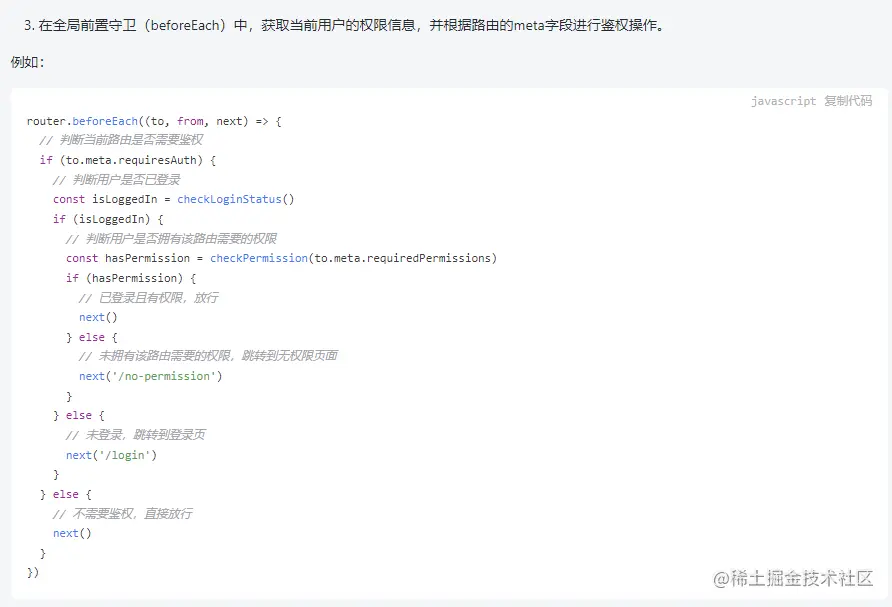Click the router.beforeEach code line

pos(154,121)
